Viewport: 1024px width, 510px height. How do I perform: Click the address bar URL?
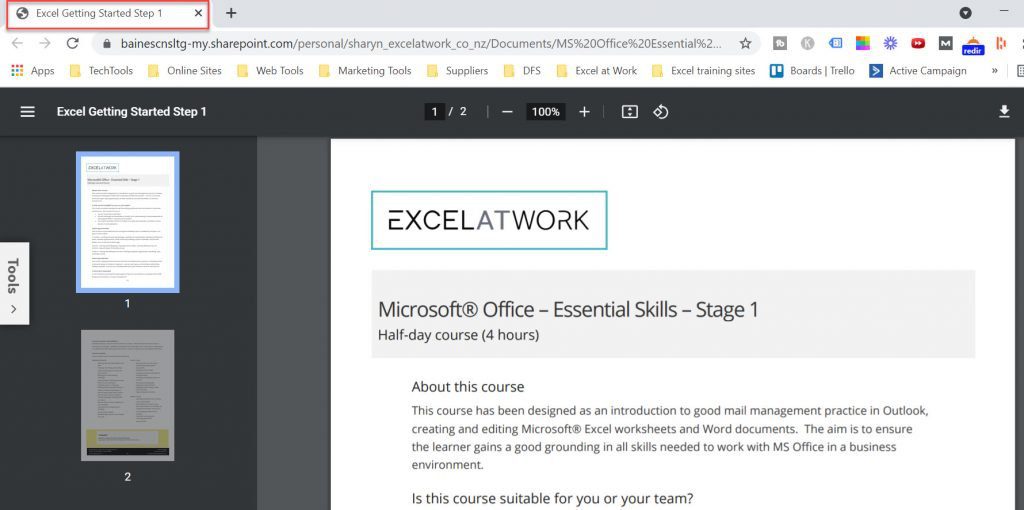[x=421, y=43]
